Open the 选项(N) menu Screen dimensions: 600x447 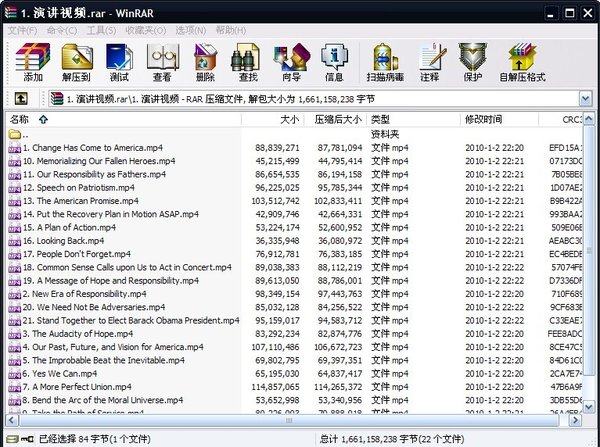pyautogui.click(x=191, y=31)
